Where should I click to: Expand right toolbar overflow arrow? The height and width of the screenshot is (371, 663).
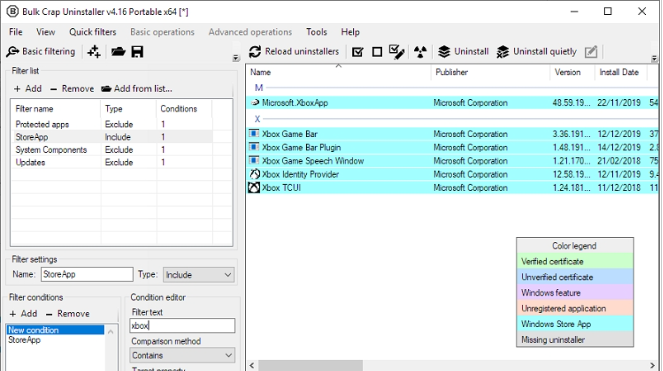654,58
